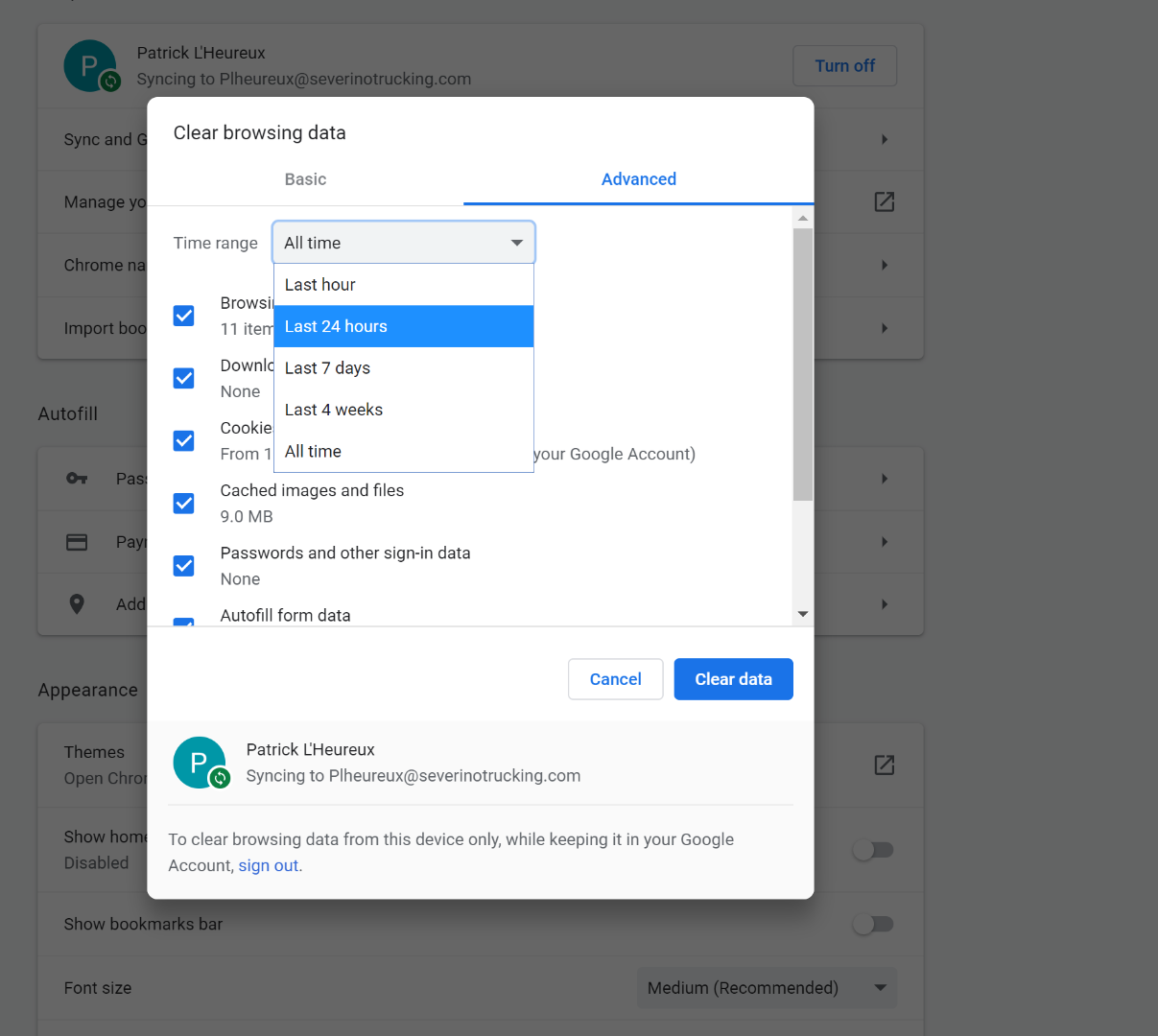Screen dimensions: 1158x1036
Task: Switch to the Advanced tab
Action: (639, 179)
